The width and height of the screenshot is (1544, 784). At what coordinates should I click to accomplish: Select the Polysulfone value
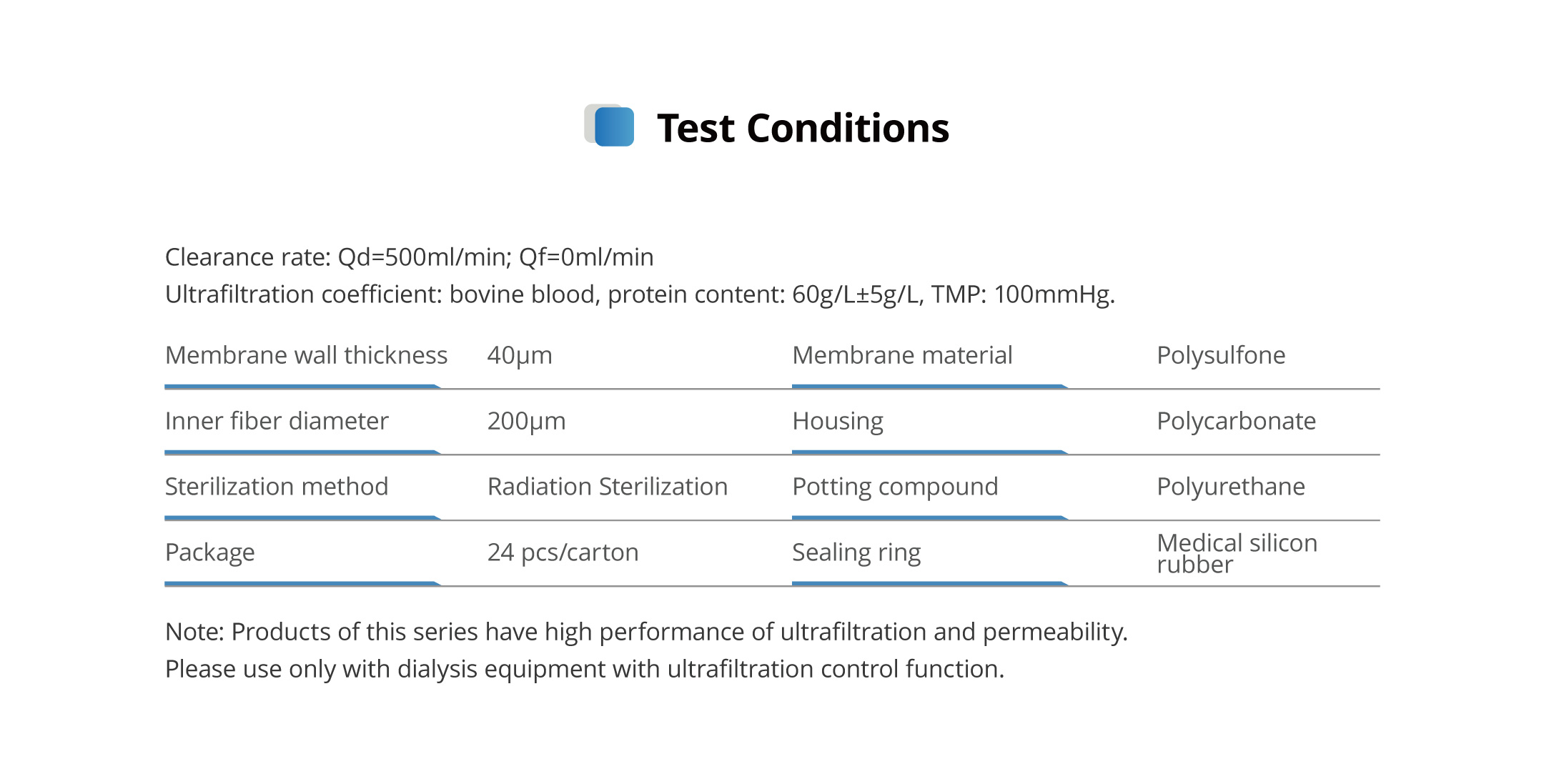pos(1221,355)
